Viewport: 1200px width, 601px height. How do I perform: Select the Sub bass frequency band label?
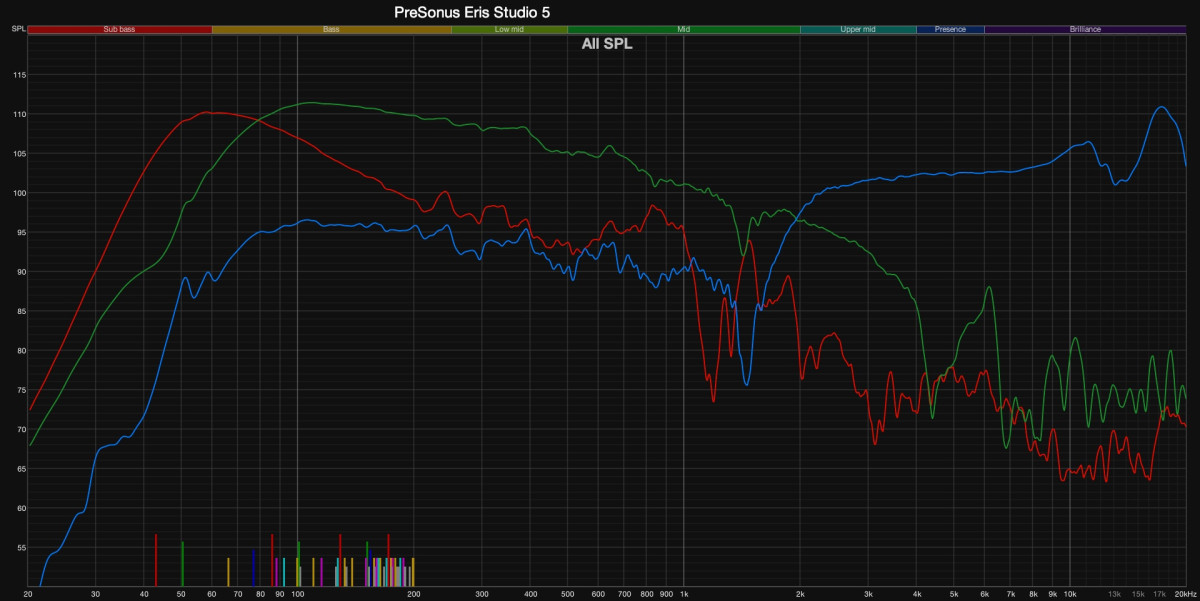click(x=120, y=30)
